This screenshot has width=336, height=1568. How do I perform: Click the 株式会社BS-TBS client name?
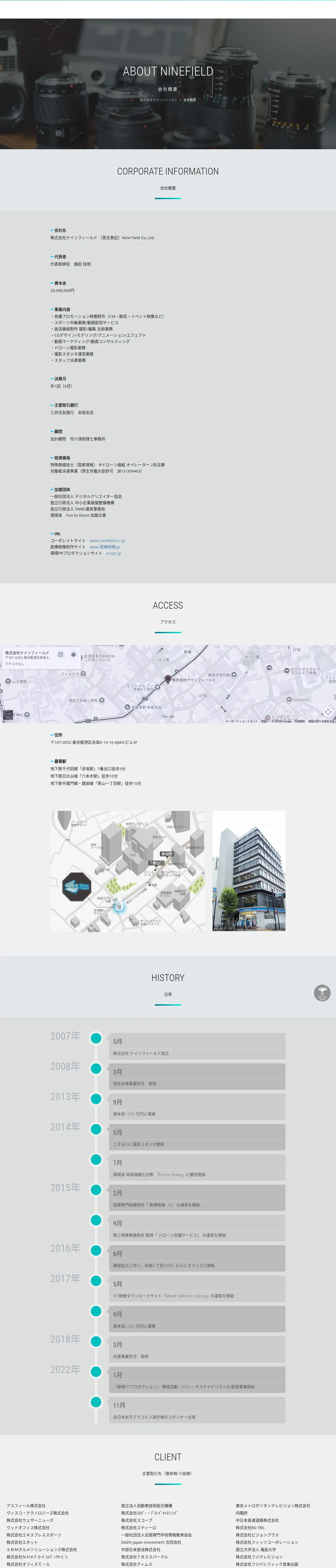[250, 1528]
